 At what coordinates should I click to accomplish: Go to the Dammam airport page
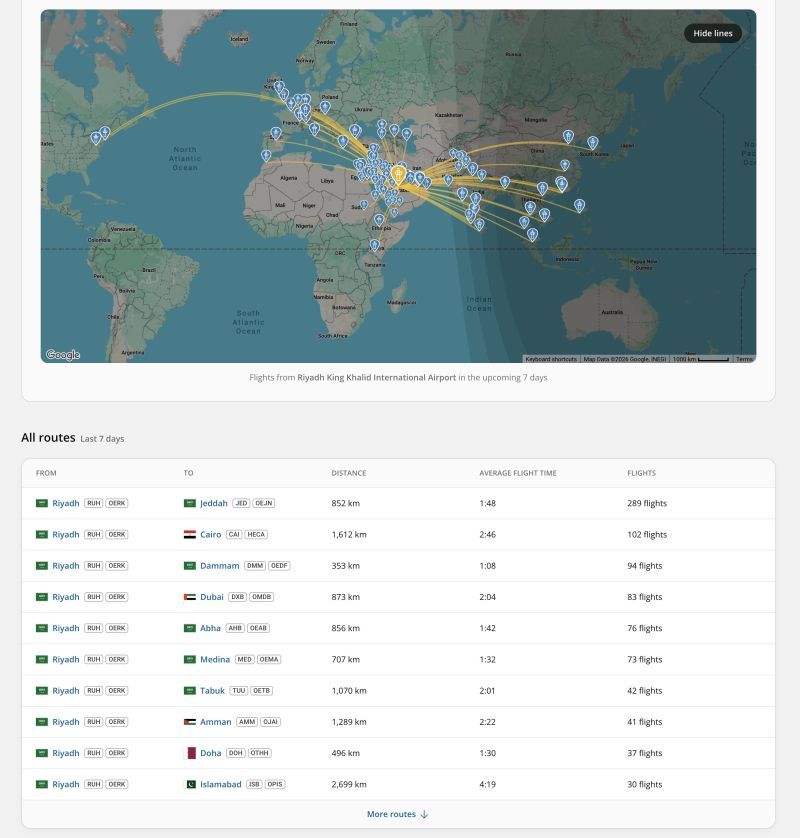[220, 565]
